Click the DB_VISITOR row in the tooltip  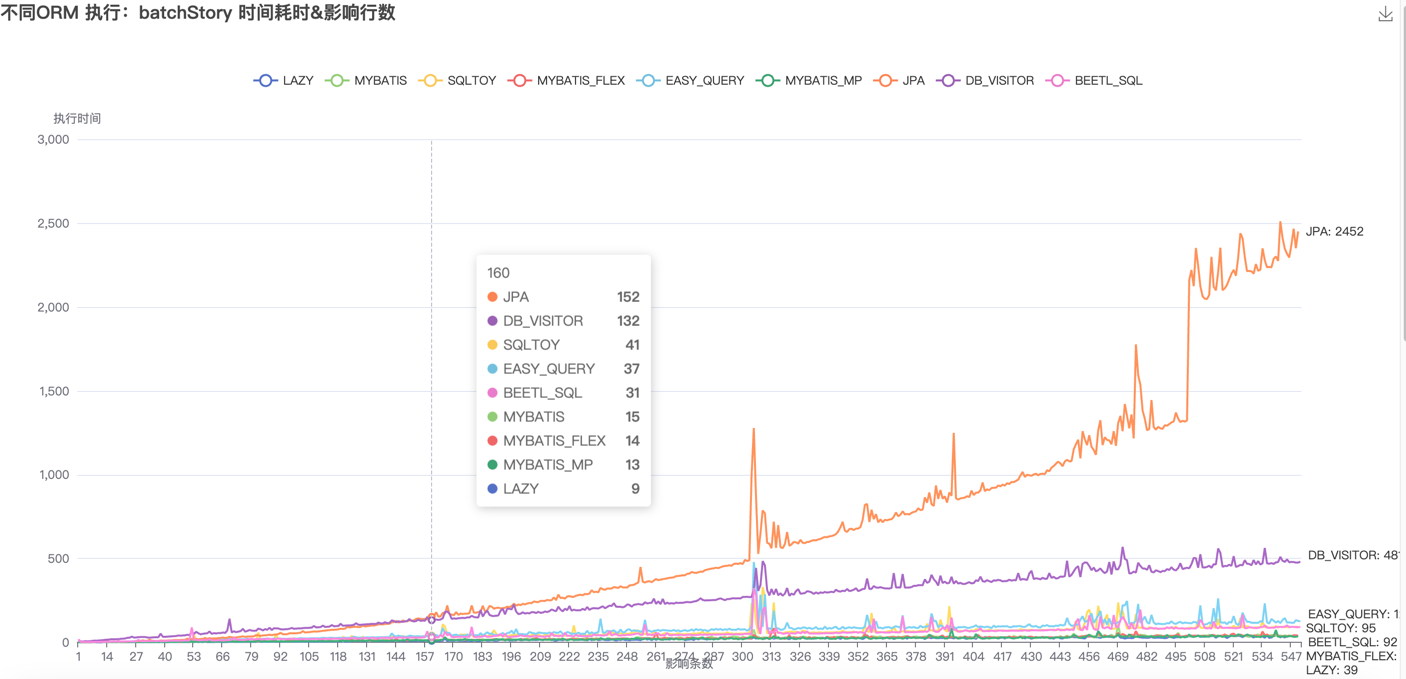coord(563,321)
